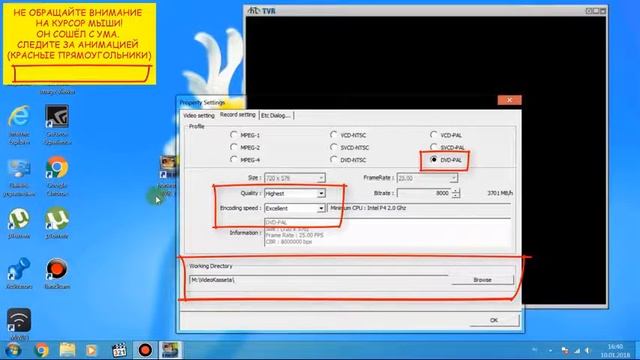Screen dimensions: 640x360
Task: Open the media player taskbar icon
Action: click(x=92, y=350)
